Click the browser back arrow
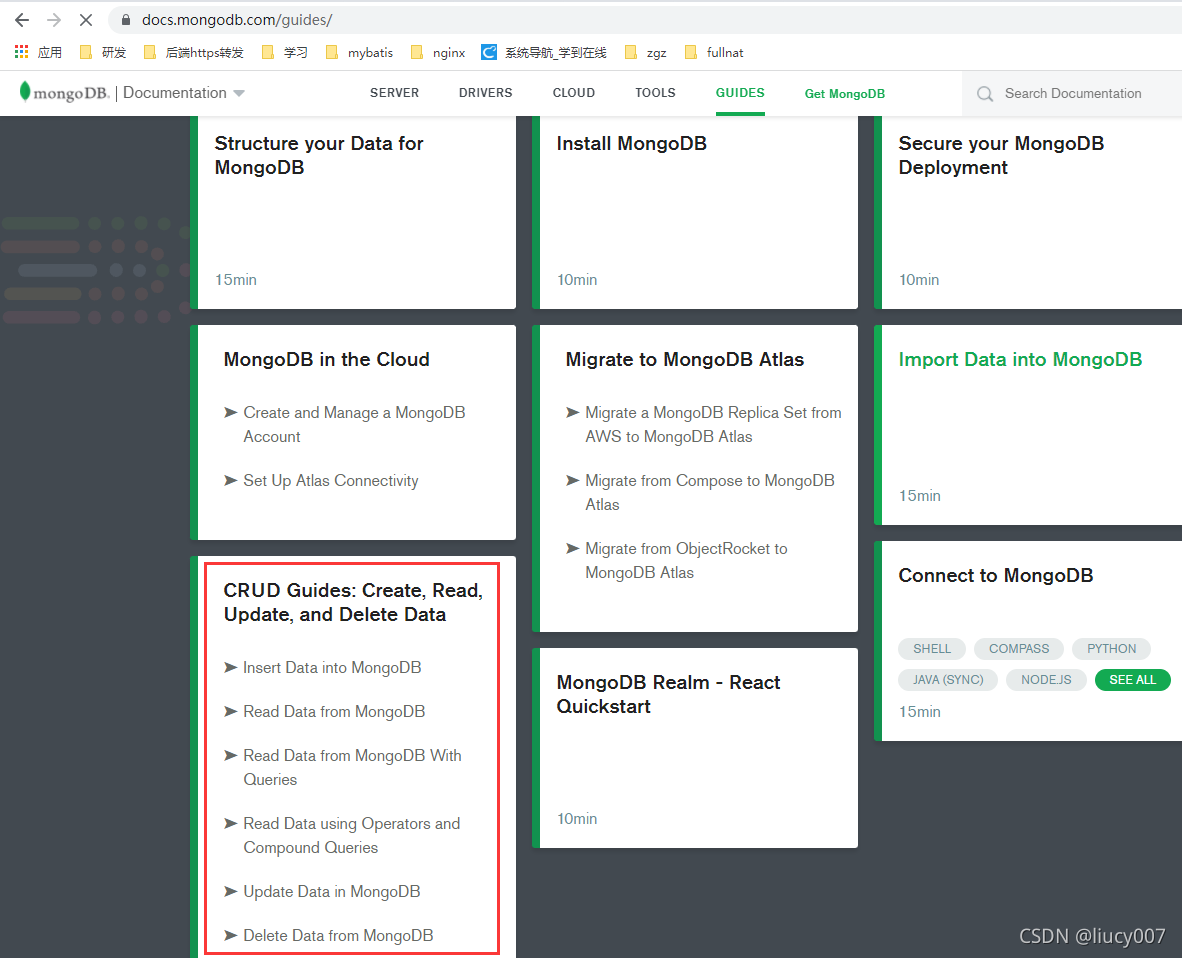 [22, 20]
